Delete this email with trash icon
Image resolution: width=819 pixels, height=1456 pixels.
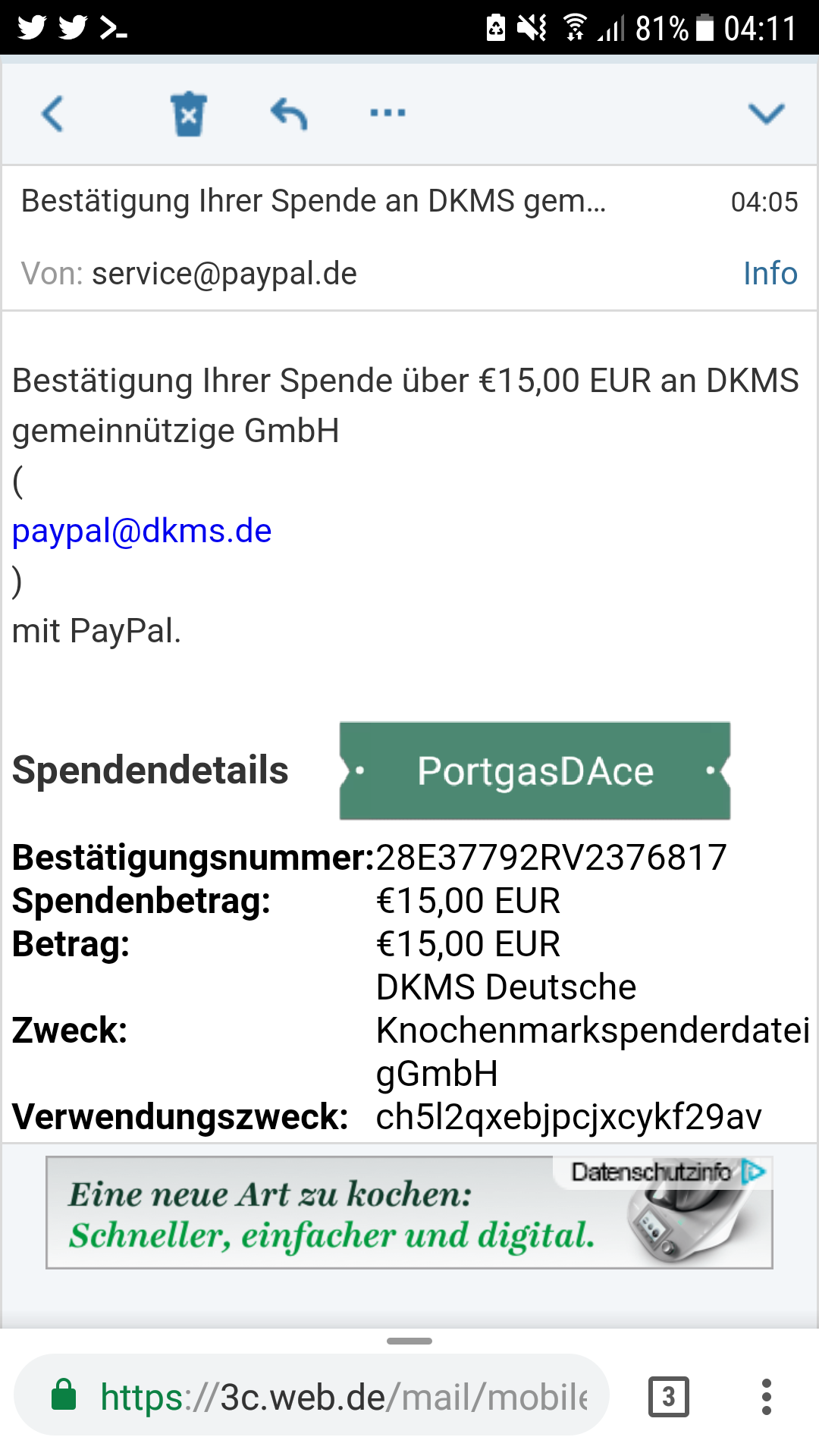188,114
